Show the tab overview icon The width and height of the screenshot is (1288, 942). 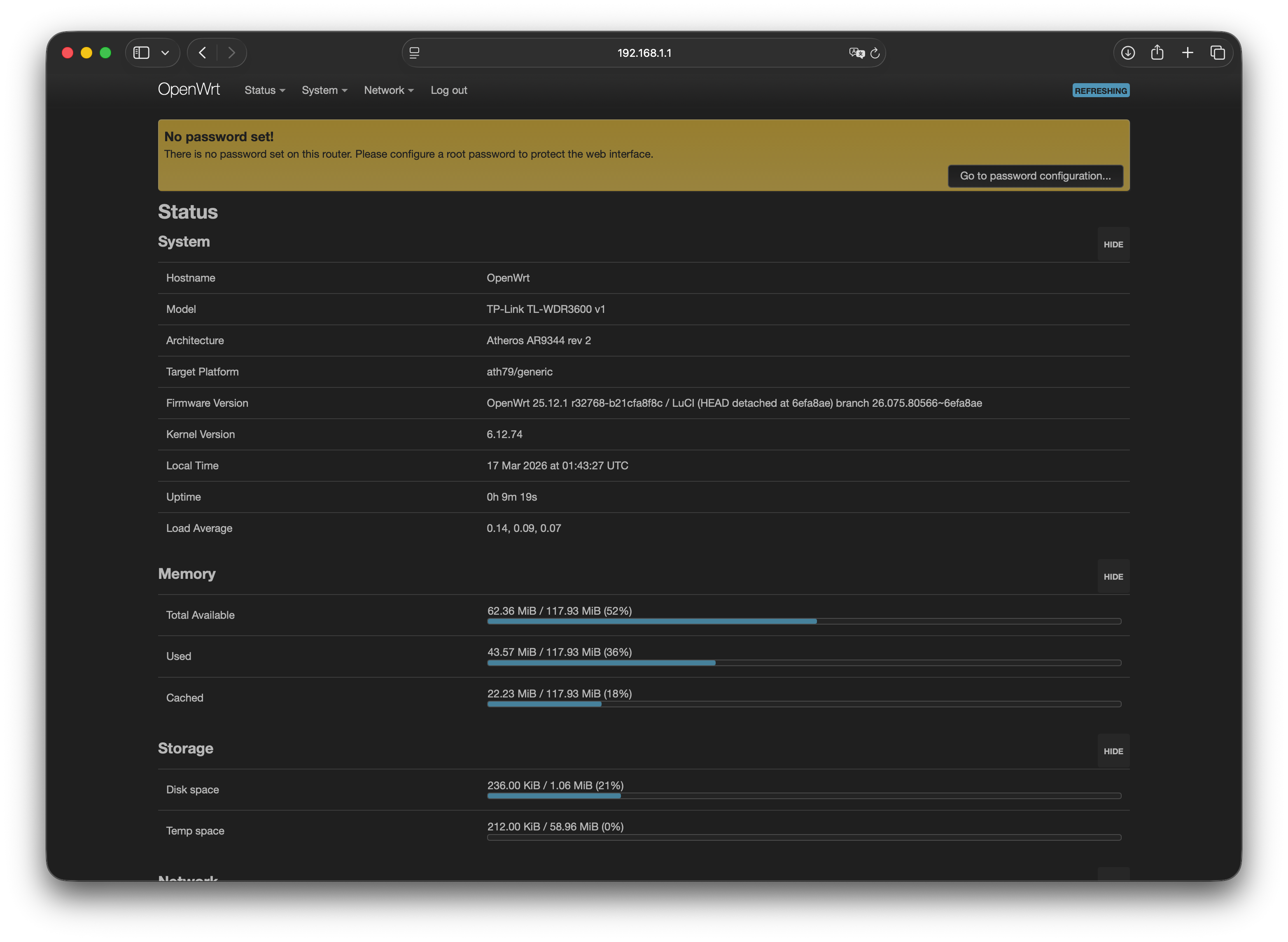click(x=1217, y=53)
